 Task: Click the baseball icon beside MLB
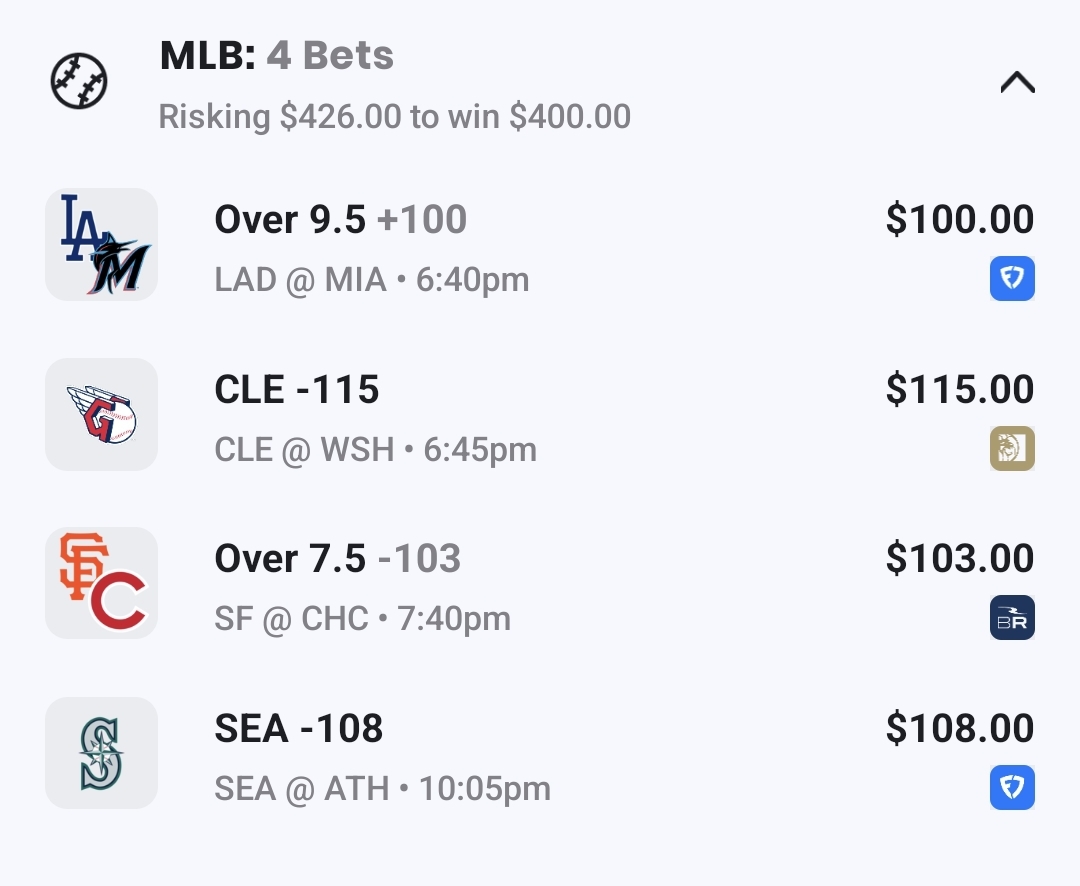[79, 82]
